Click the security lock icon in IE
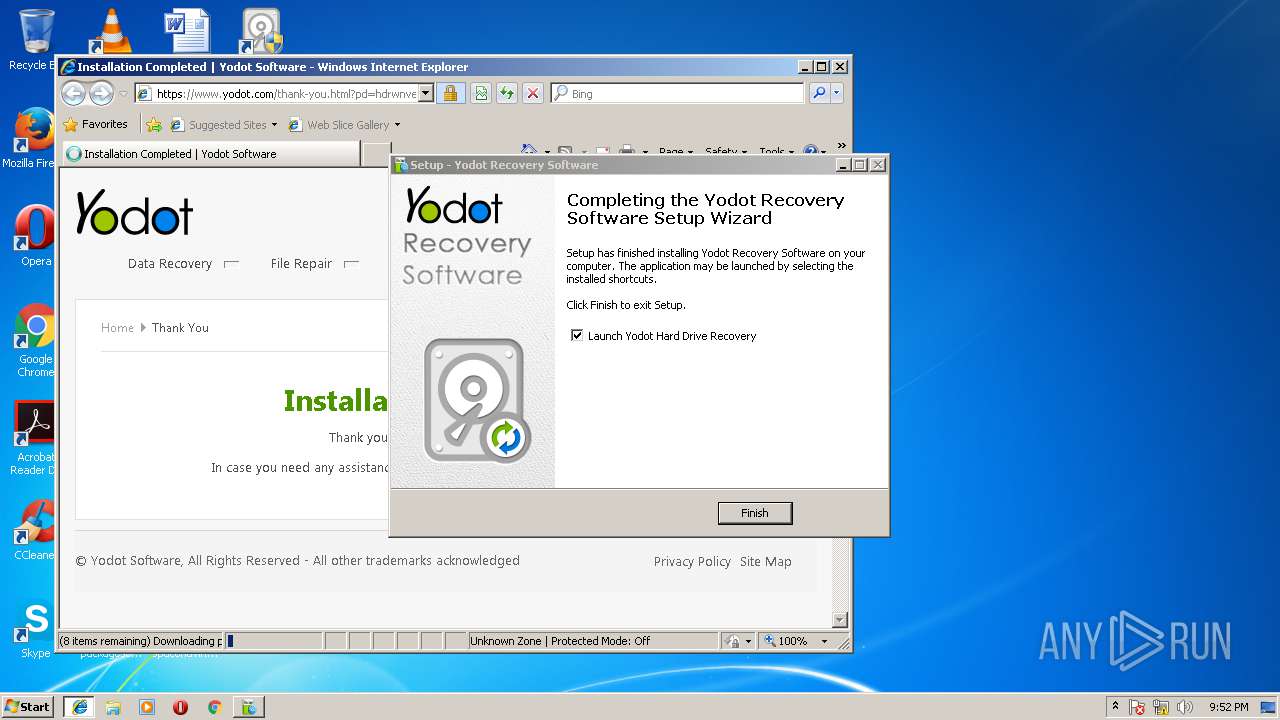This screenshot has width=1280, height=720. tap(450, 94)
